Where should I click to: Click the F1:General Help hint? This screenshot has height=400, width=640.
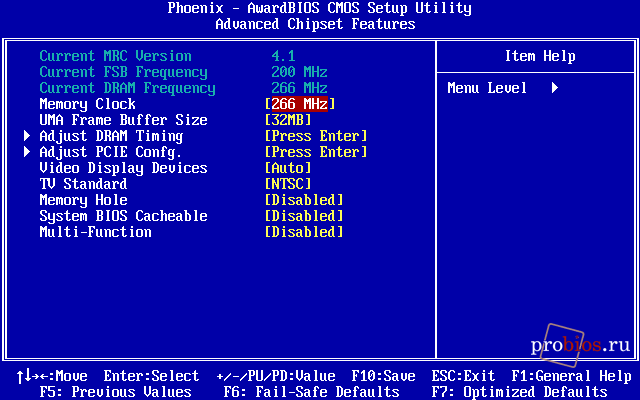tap(571, 376)
